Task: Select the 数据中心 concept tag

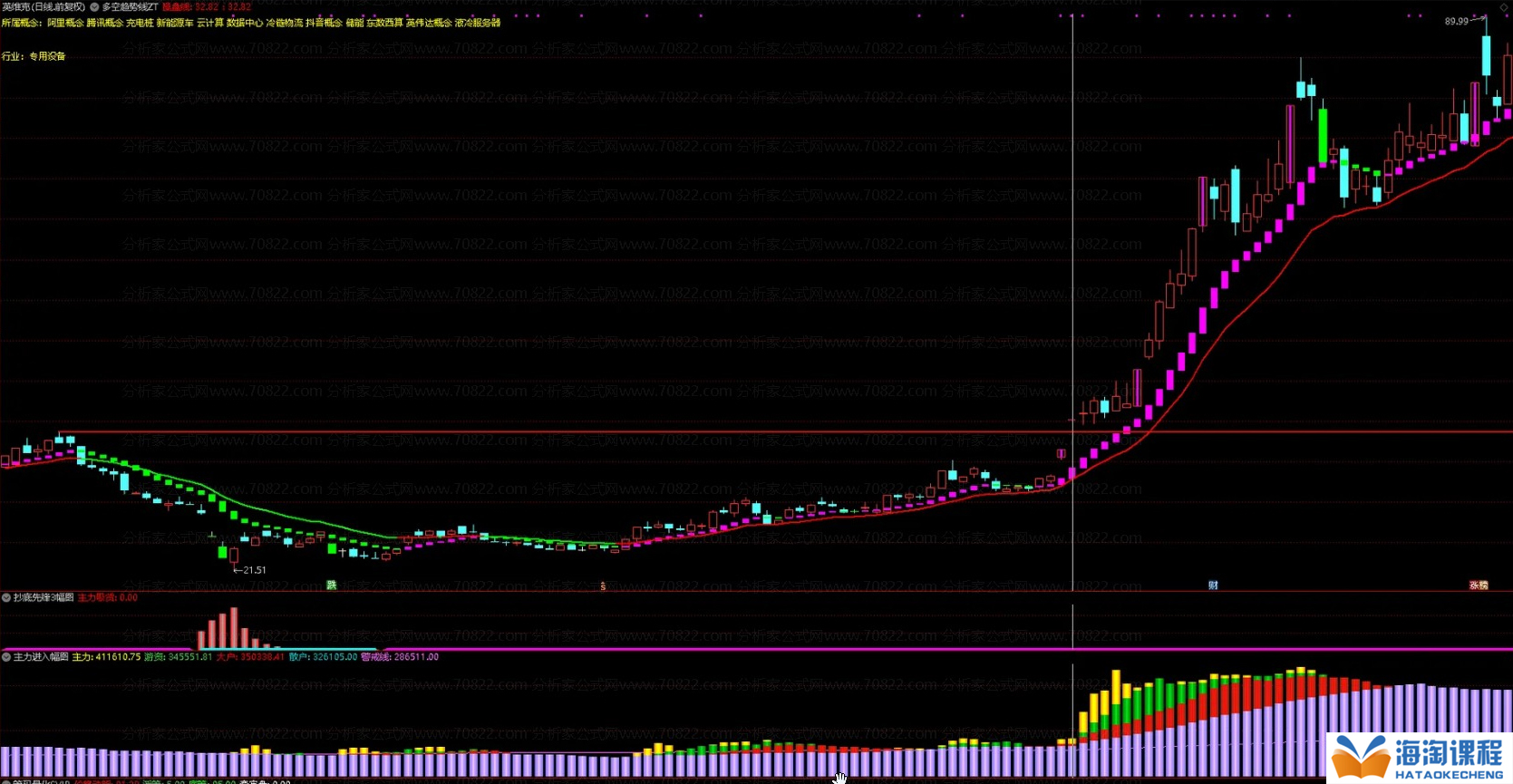Action: coord(244,23)
